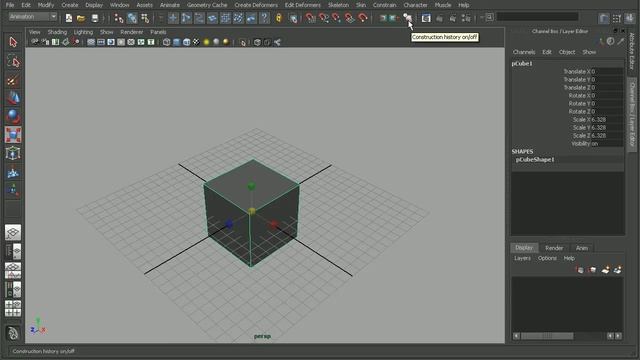Screen dimensions: 640x360
Task: Click the Open Scene folder icon
Action: (x=81, y=18)
